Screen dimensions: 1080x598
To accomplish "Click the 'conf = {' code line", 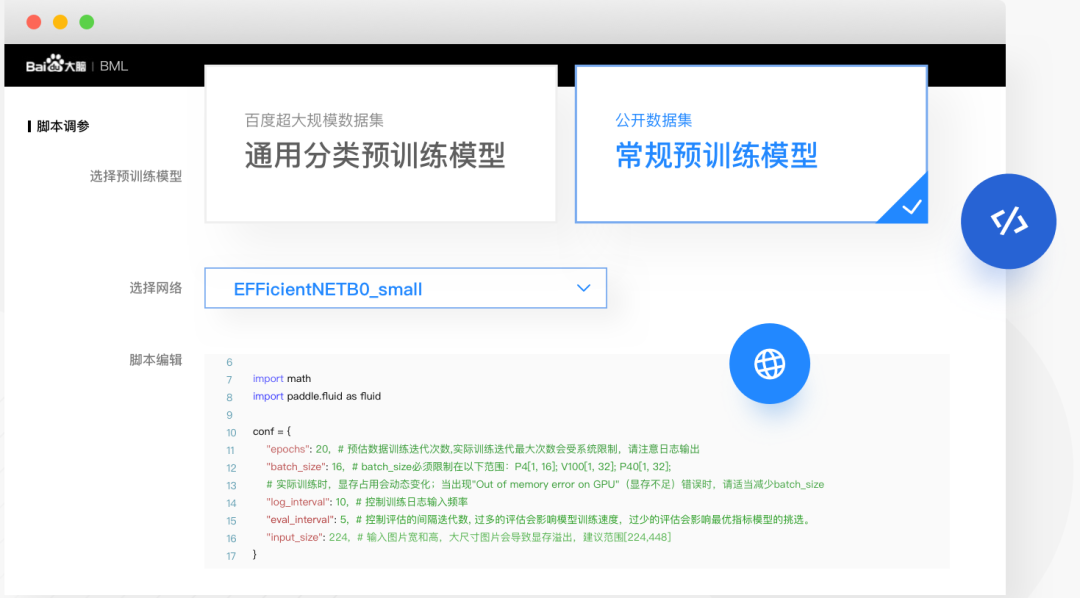I will [x=271, y=431].
